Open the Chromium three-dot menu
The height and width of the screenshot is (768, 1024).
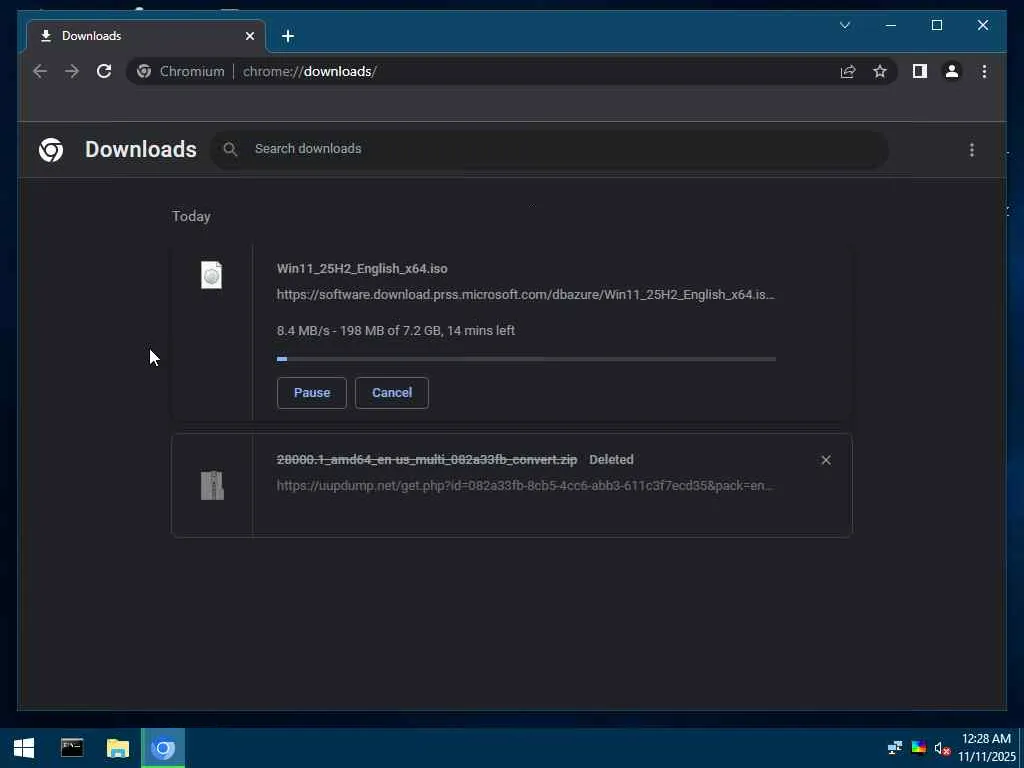point(984,71)
